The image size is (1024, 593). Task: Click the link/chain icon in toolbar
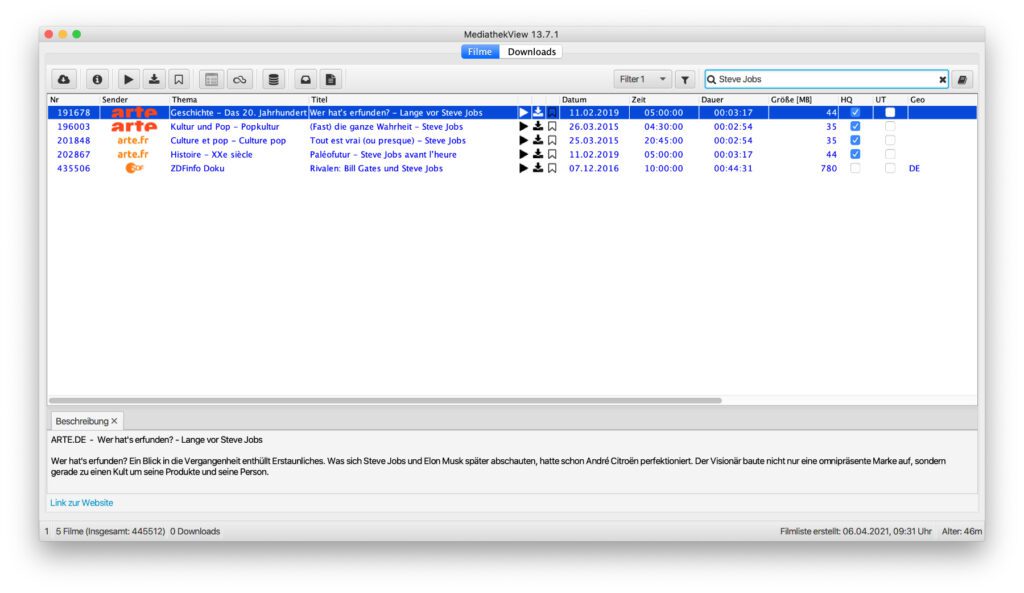239,79
